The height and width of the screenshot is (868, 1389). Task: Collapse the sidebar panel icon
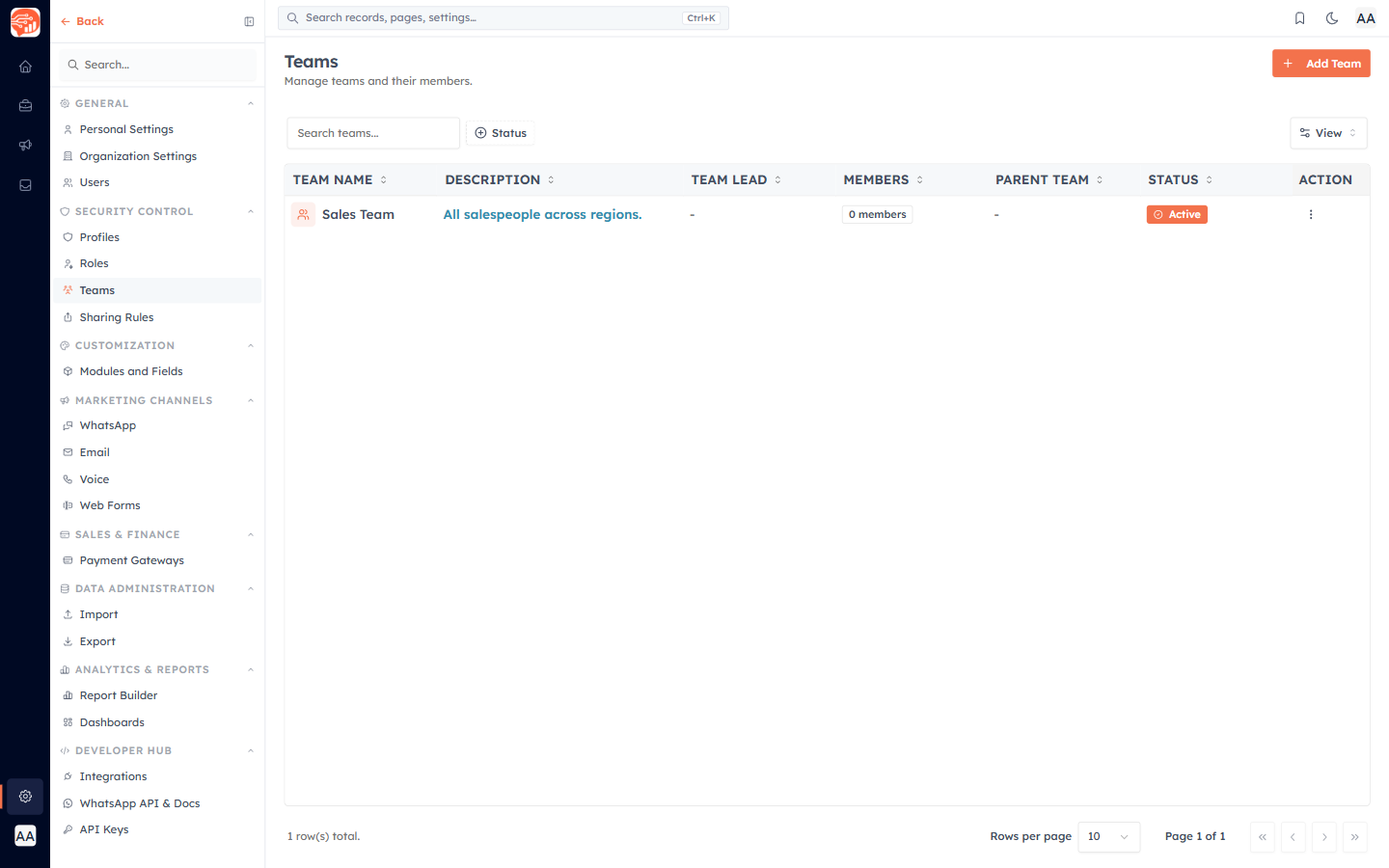coord(249,21)
